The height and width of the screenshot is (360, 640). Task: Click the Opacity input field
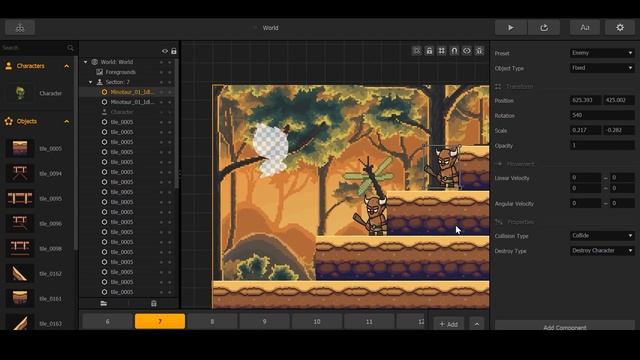pyautogui.click(x=602, y=145)
